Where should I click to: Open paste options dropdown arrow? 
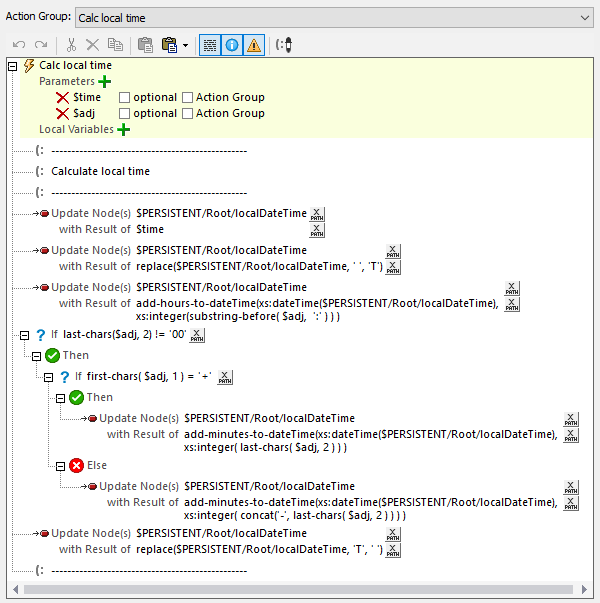point(185,45)
